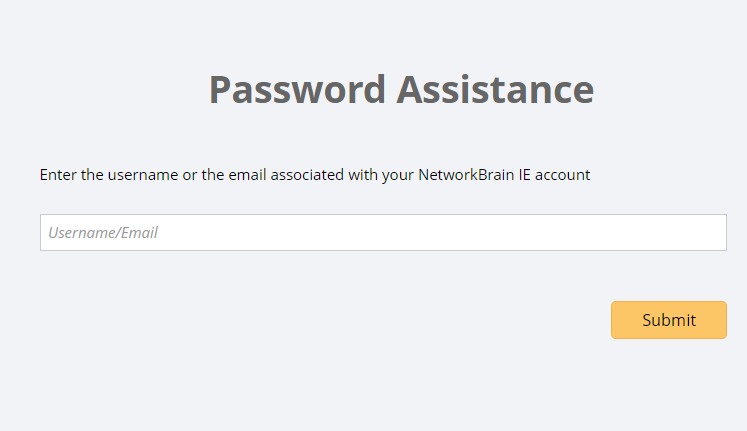
Task: Submit the password assistance form
Action: point(668,320)
